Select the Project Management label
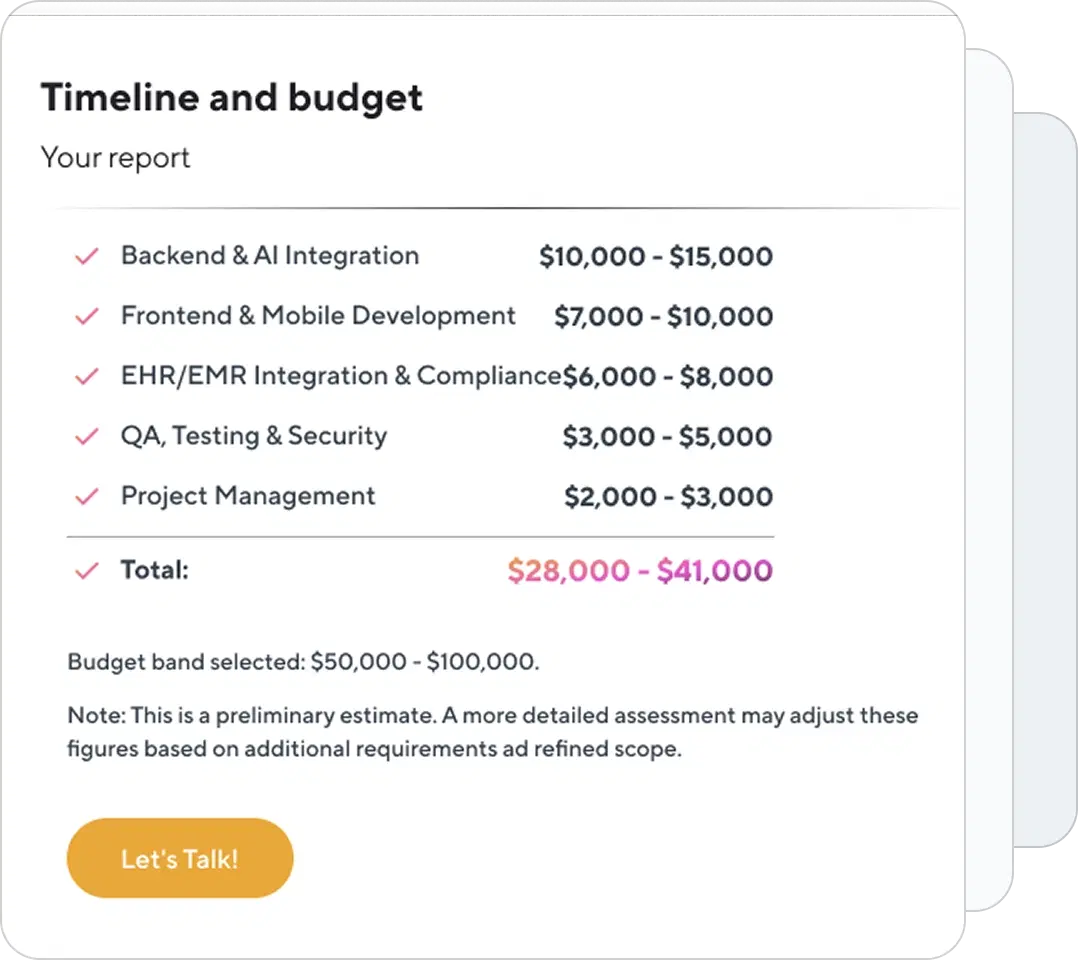The height and width of the screenshot is (960, 1078). pos(248,496)
